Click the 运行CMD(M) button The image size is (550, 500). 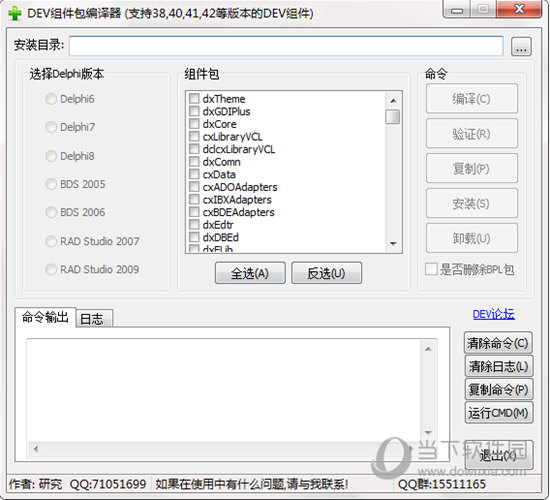coord(498,413)
